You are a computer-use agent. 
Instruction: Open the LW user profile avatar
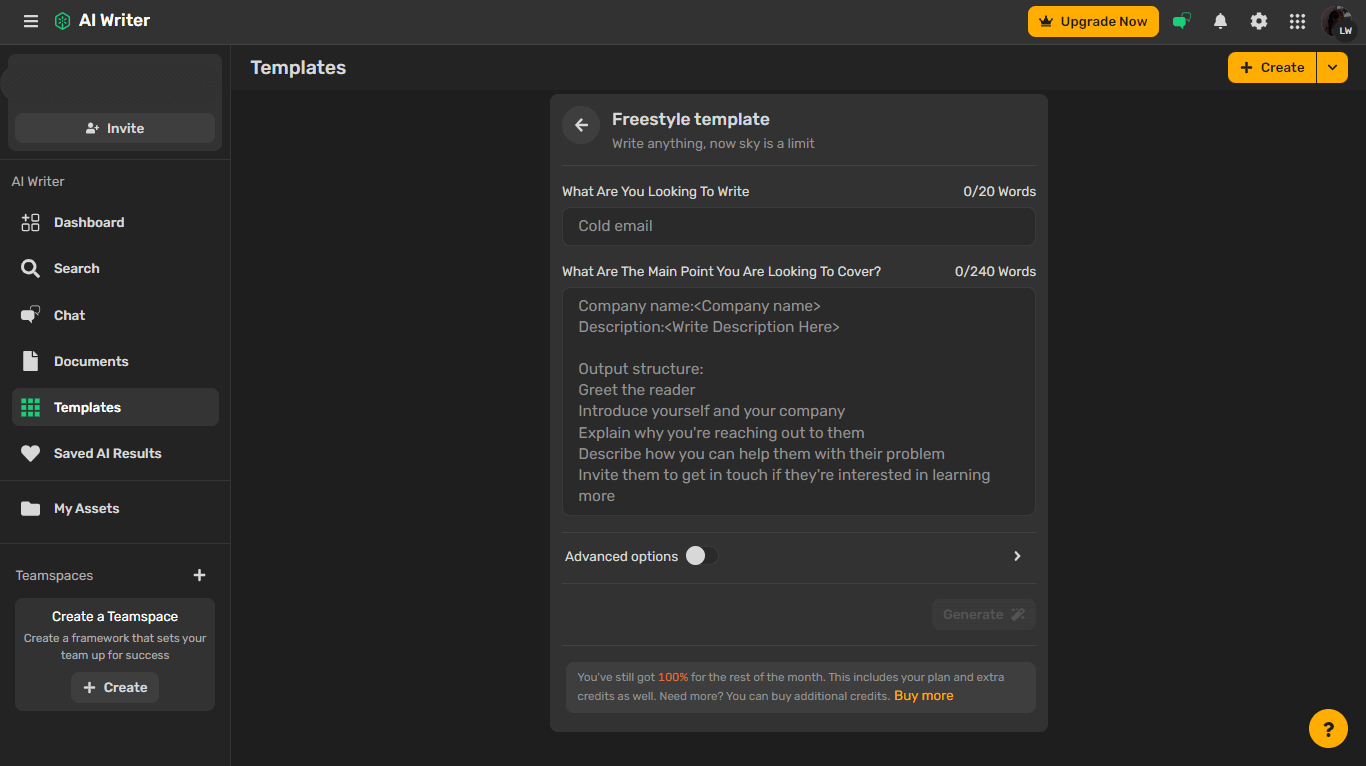coord(1338,21)
